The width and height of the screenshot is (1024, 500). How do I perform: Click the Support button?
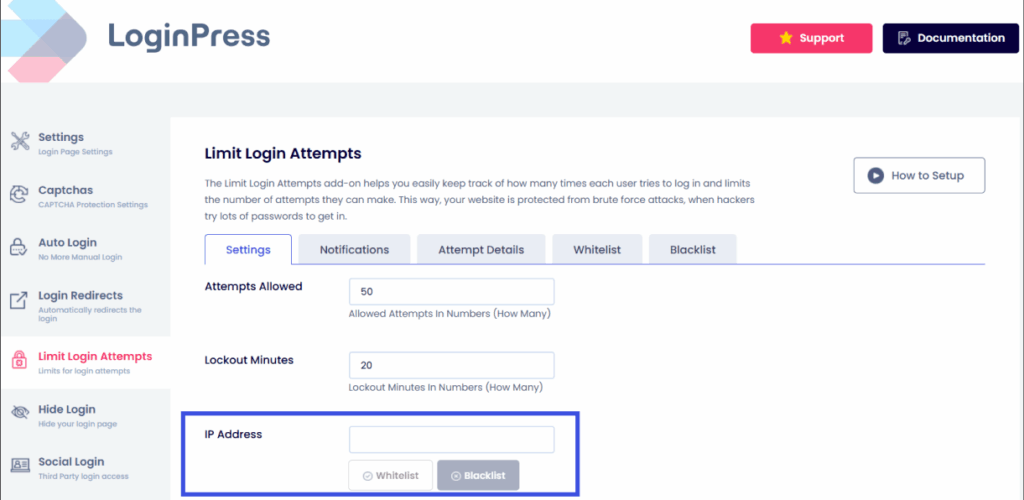coord(811,38)
